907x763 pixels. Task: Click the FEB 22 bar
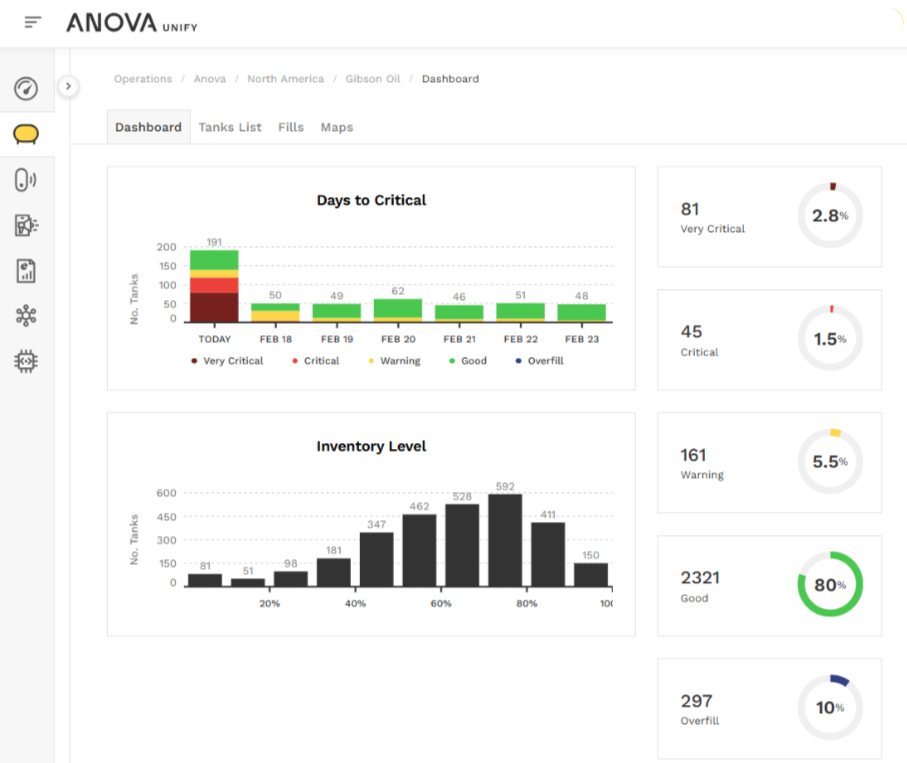tap(521, 312)
